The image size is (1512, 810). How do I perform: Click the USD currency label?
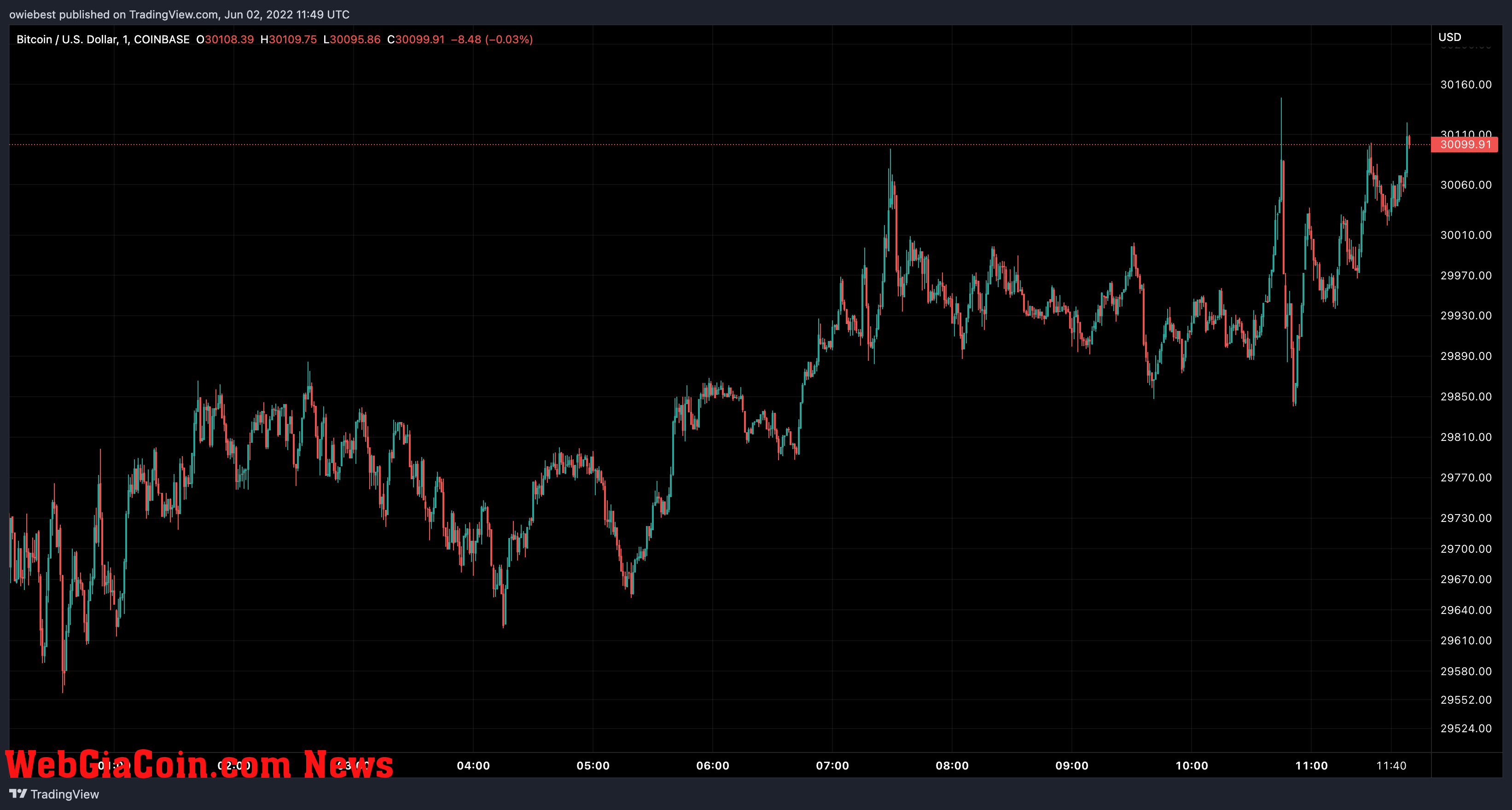(x=1450, y=37)
